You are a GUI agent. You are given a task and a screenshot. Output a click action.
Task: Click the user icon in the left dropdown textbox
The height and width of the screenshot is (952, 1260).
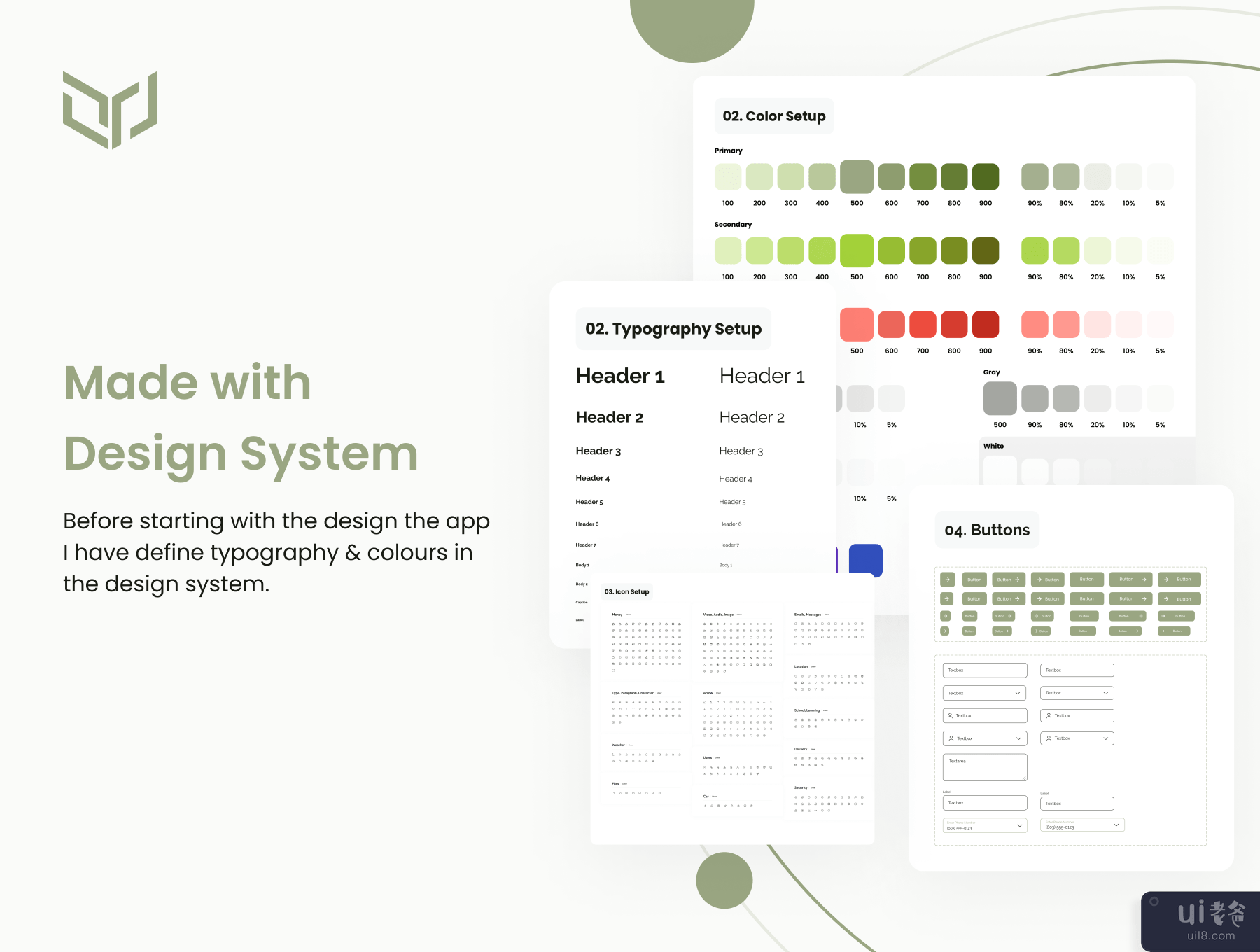click(x=951, y=738)
